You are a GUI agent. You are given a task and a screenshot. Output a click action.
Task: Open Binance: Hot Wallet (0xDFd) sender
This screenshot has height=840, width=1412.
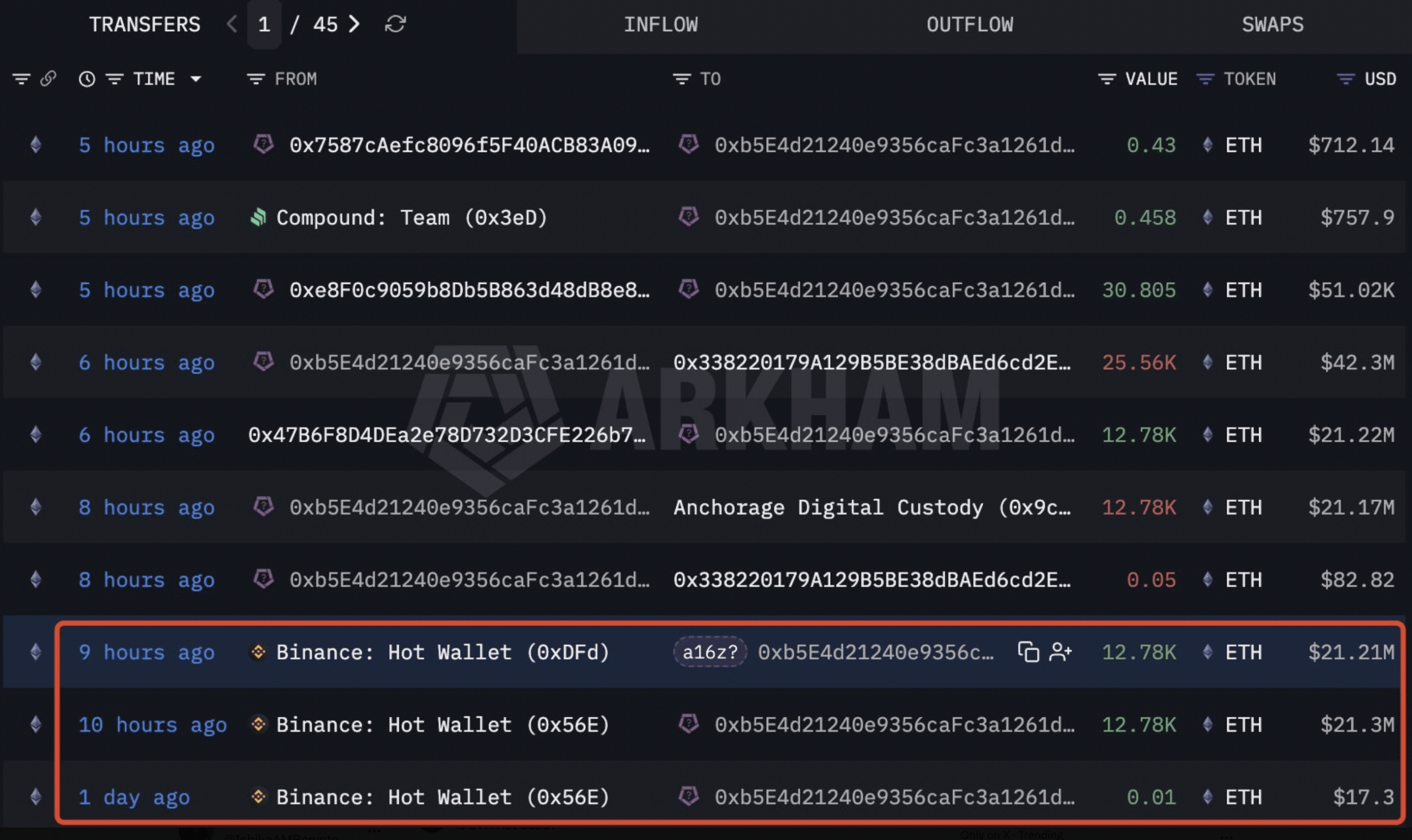point(442,652)
